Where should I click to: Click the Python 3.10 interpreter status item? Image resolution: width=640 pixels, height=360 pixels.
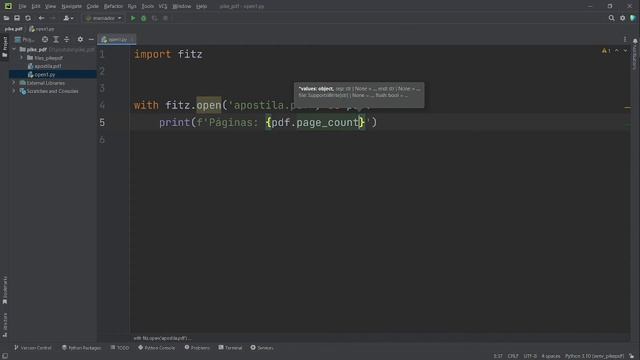coord(595,356)
